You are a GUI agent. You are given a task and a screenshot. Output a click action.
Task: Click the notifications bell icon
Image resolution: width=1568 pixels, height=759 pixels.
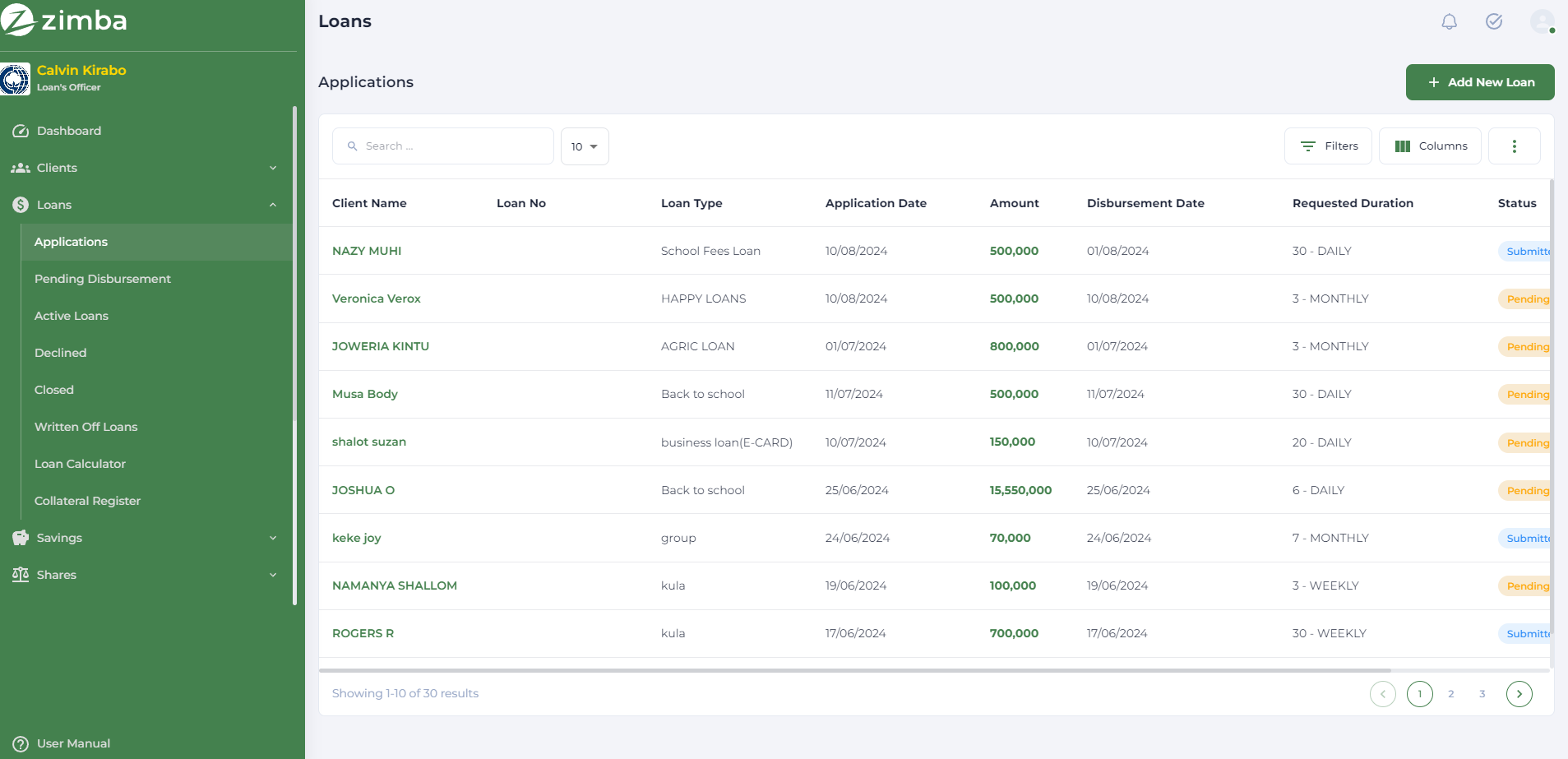[1449, 21]
